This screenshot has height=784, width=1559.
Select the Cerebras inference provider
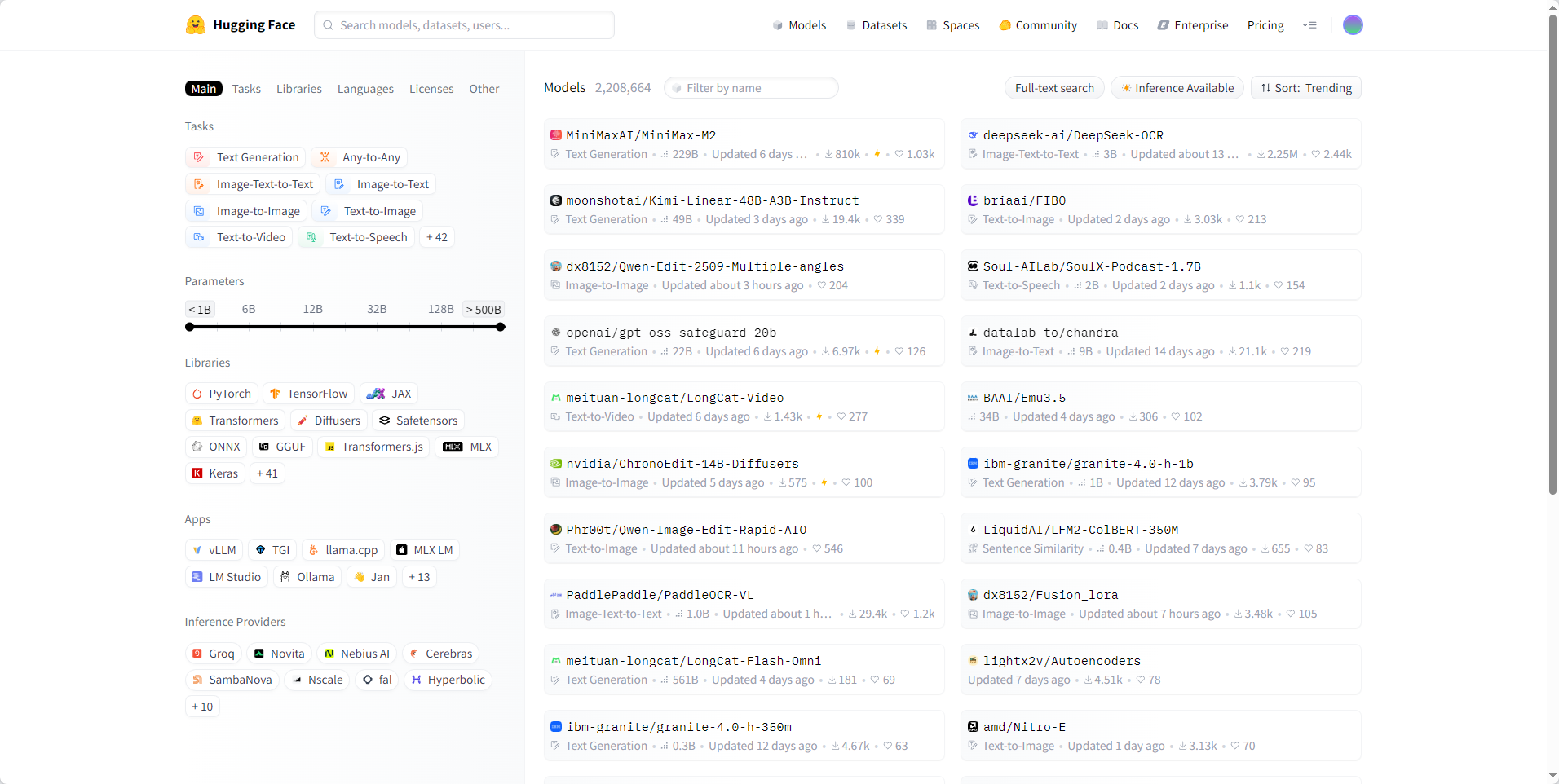click(440, 654)
